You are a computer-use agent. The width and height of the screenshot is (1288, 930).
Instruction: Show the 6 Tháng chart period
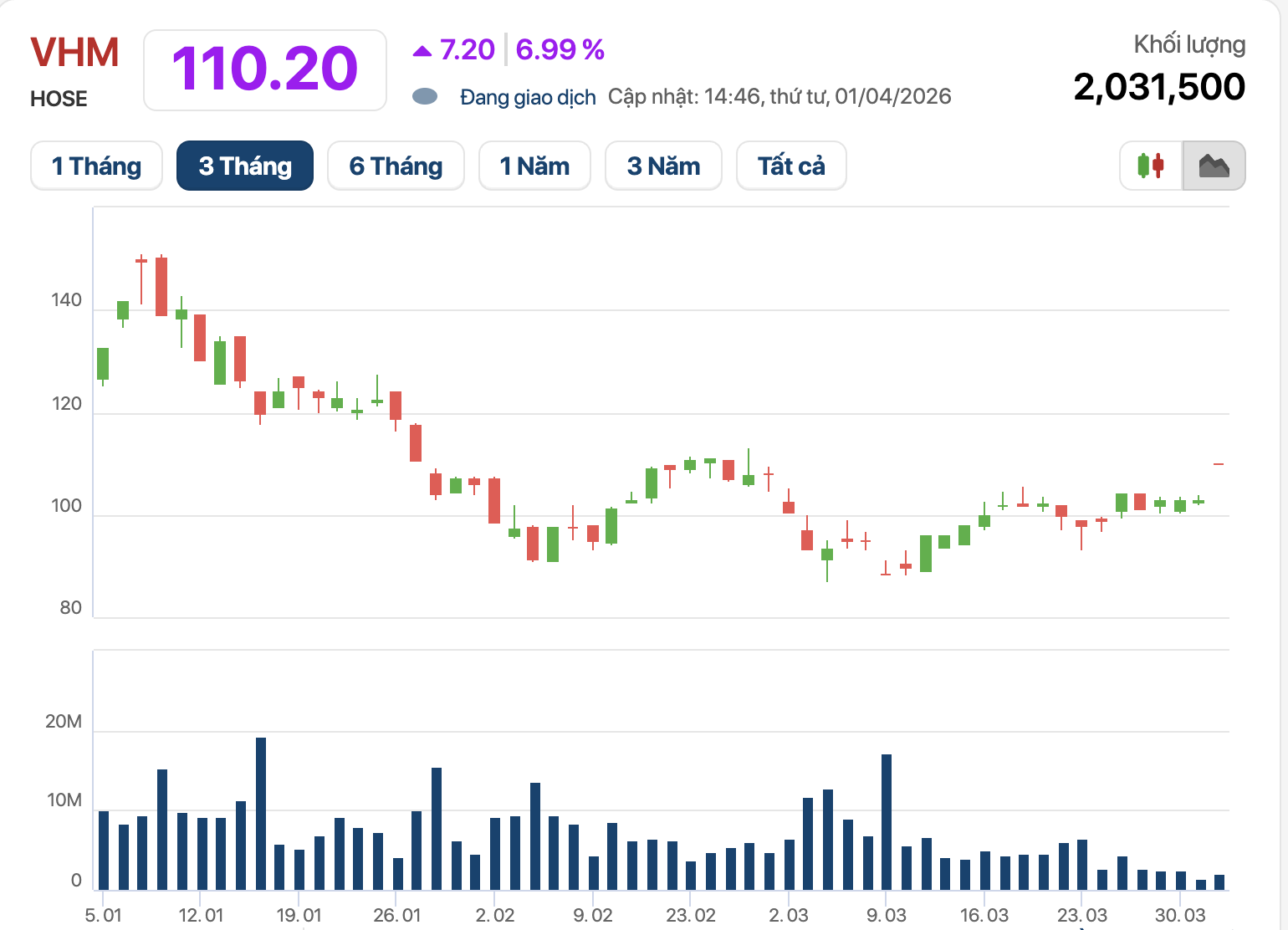point(396,166)
